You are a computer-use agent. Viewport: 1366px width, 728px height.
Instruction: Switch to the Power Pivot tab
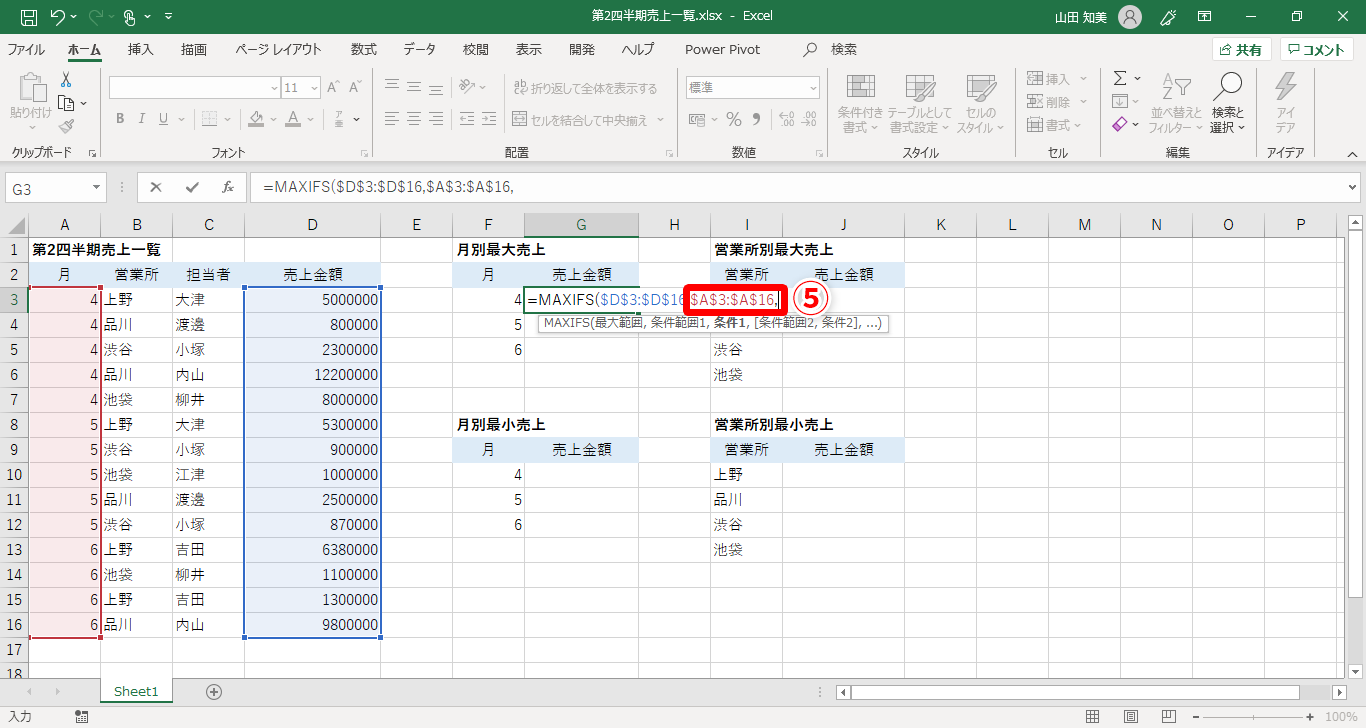click(x=723, y=50)
